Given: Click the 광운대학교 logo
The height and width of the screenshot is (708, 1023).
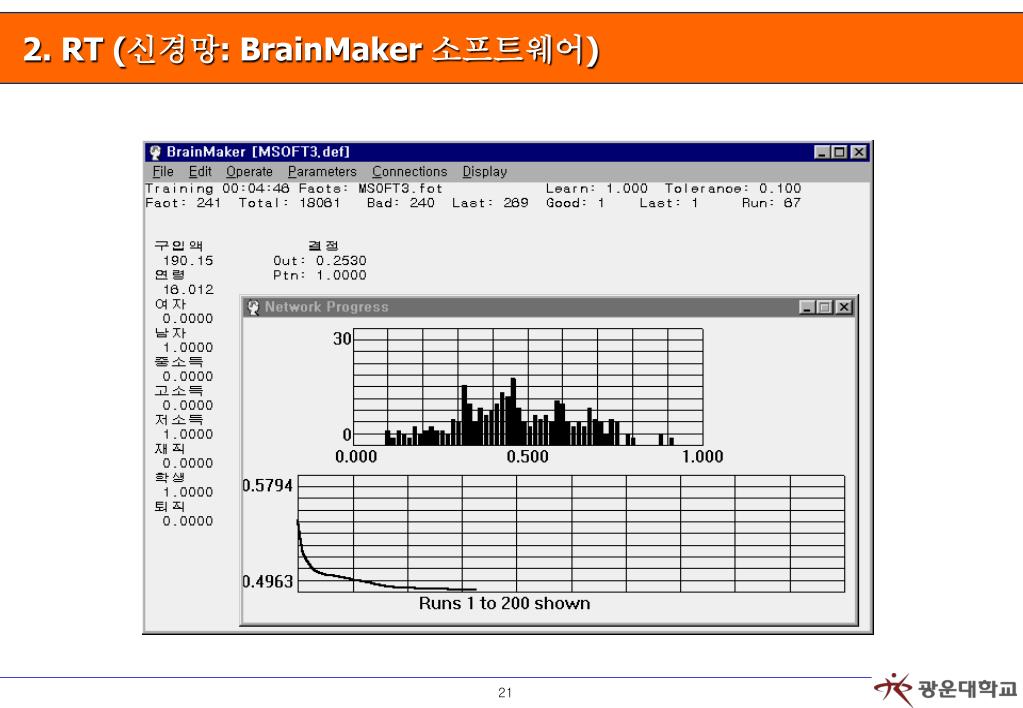Looking at the screenshot, I should click(945, 689).
